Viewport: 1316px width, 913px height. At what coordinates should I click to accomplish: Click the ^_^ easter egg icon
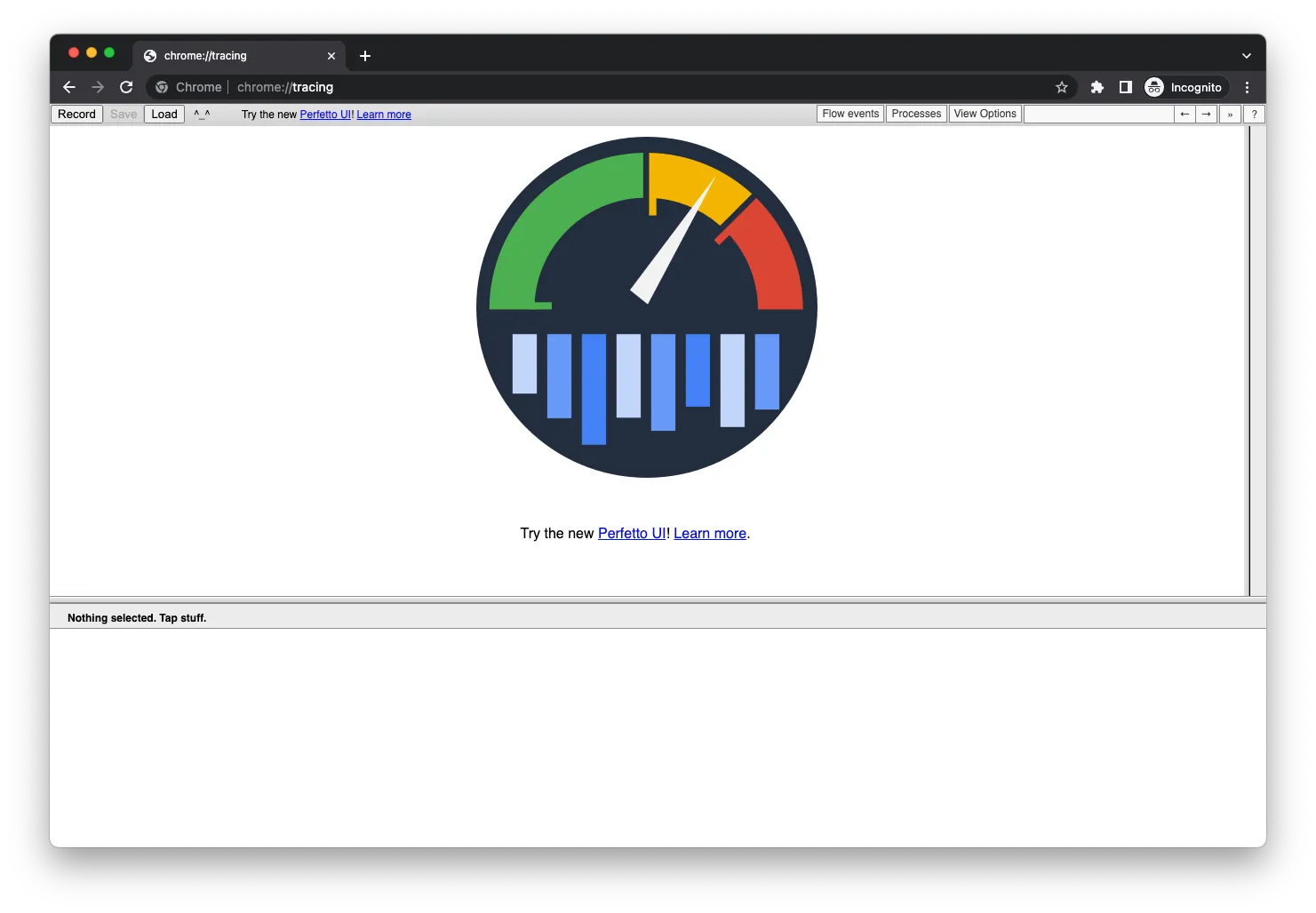(x=202, y=114)
